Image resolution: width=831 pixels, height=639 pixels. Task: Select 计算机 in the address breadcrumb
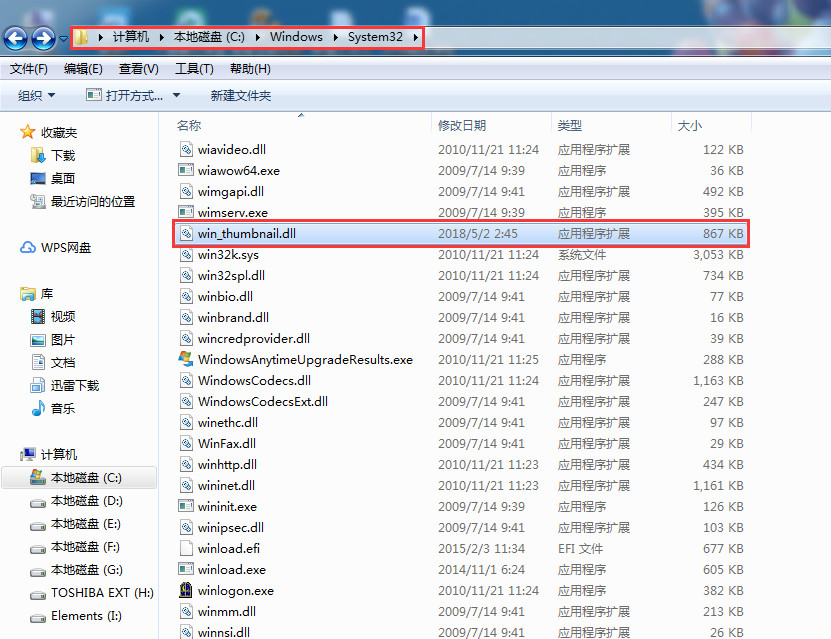130,37
